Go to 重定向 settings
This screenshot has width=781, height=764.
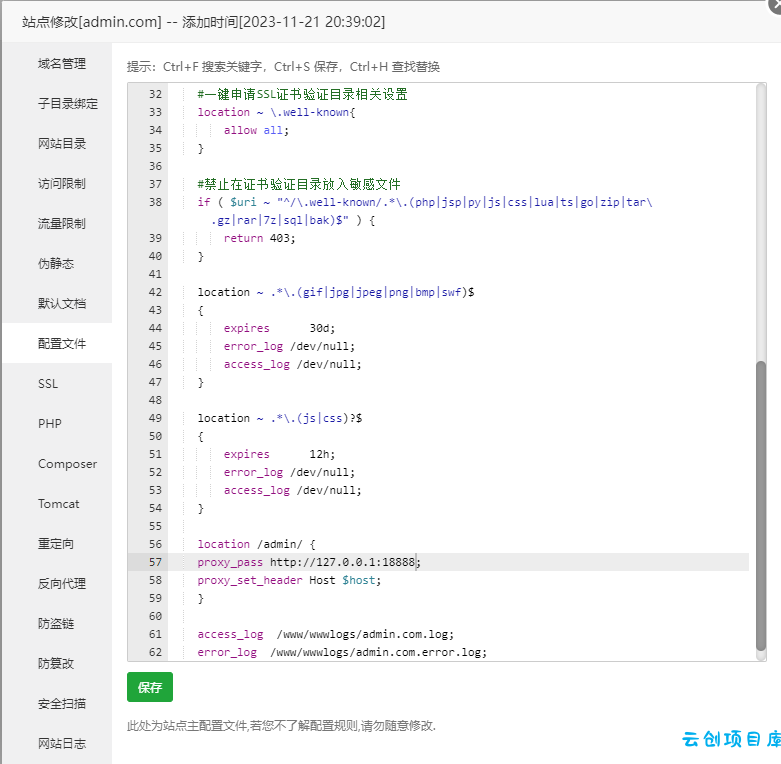pyautogui.click(x=56, y=543)
